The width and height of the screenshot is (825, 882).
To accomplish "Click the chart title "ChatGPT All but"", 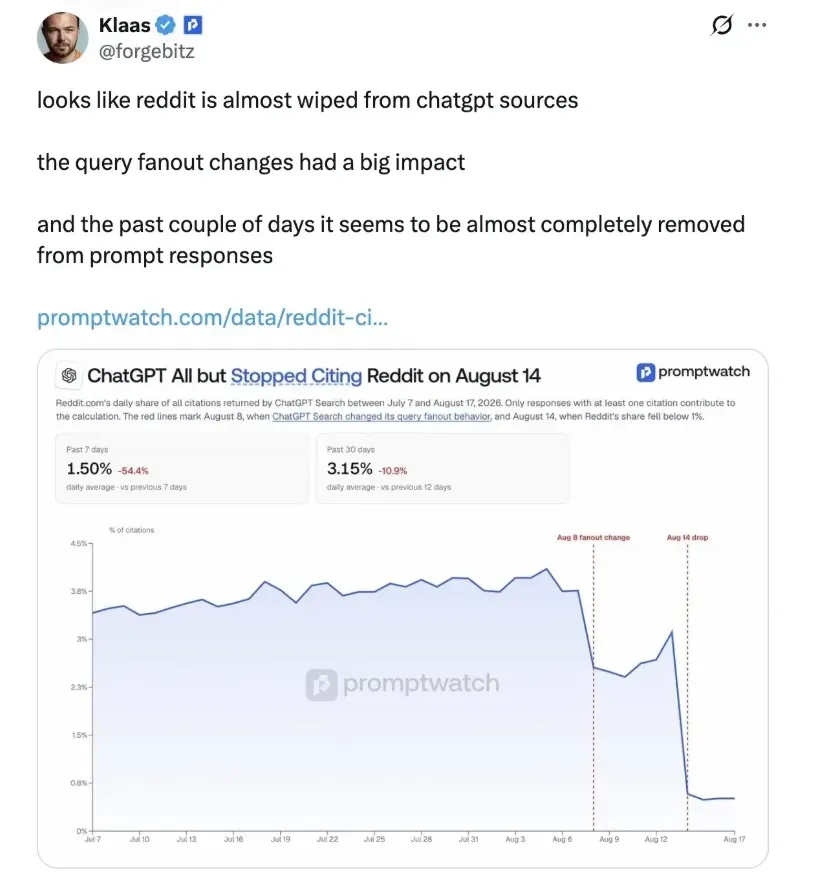I will [x=156, y=375].
